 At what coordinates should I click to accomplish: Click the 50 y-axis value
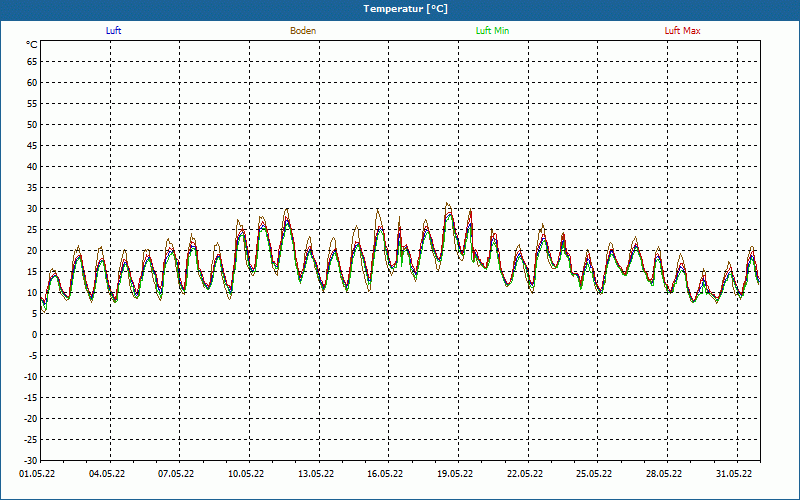point(32,124)
